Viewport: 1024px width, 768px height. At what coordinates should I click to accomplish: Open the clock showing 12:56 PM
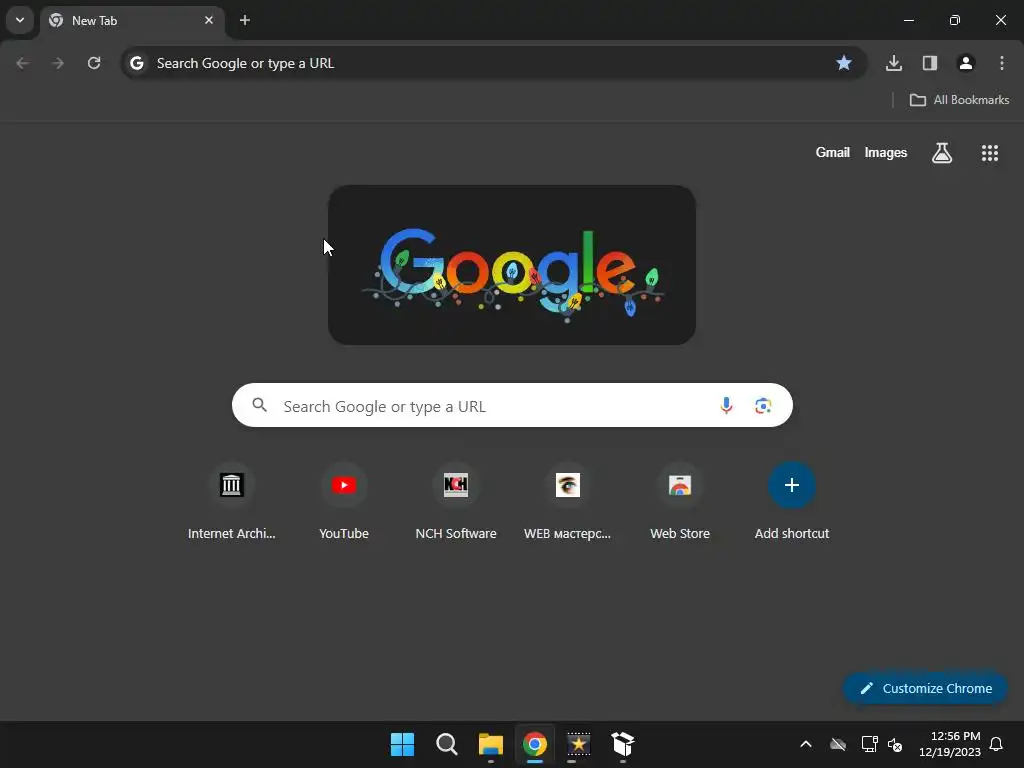point(950,744)
